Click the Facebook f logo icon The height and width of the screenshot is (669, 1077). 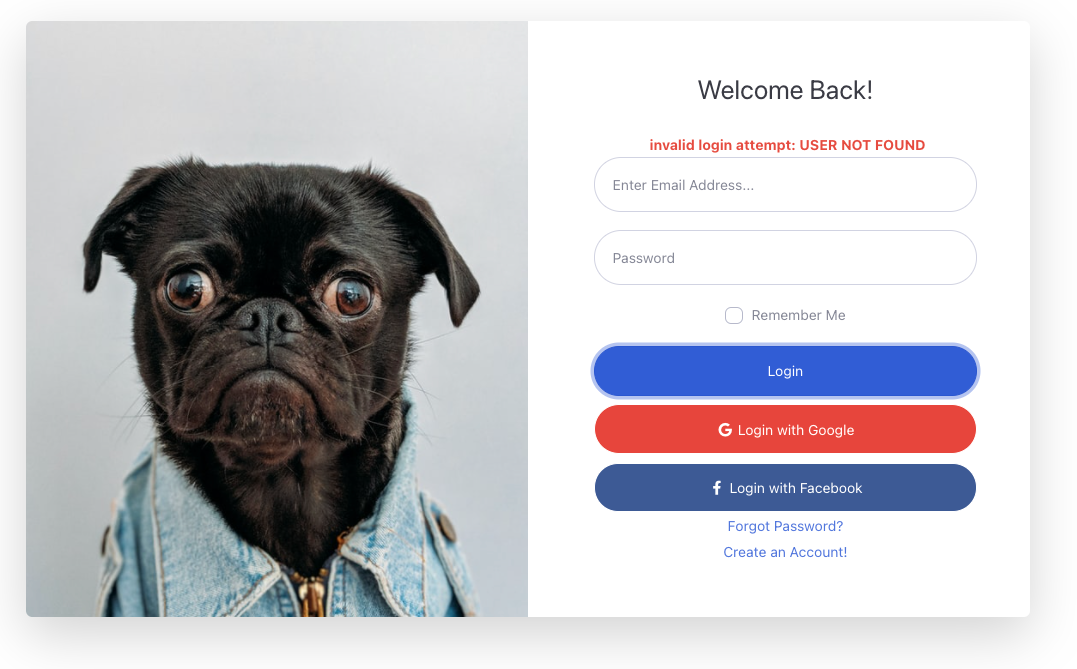tap(716, 488)
